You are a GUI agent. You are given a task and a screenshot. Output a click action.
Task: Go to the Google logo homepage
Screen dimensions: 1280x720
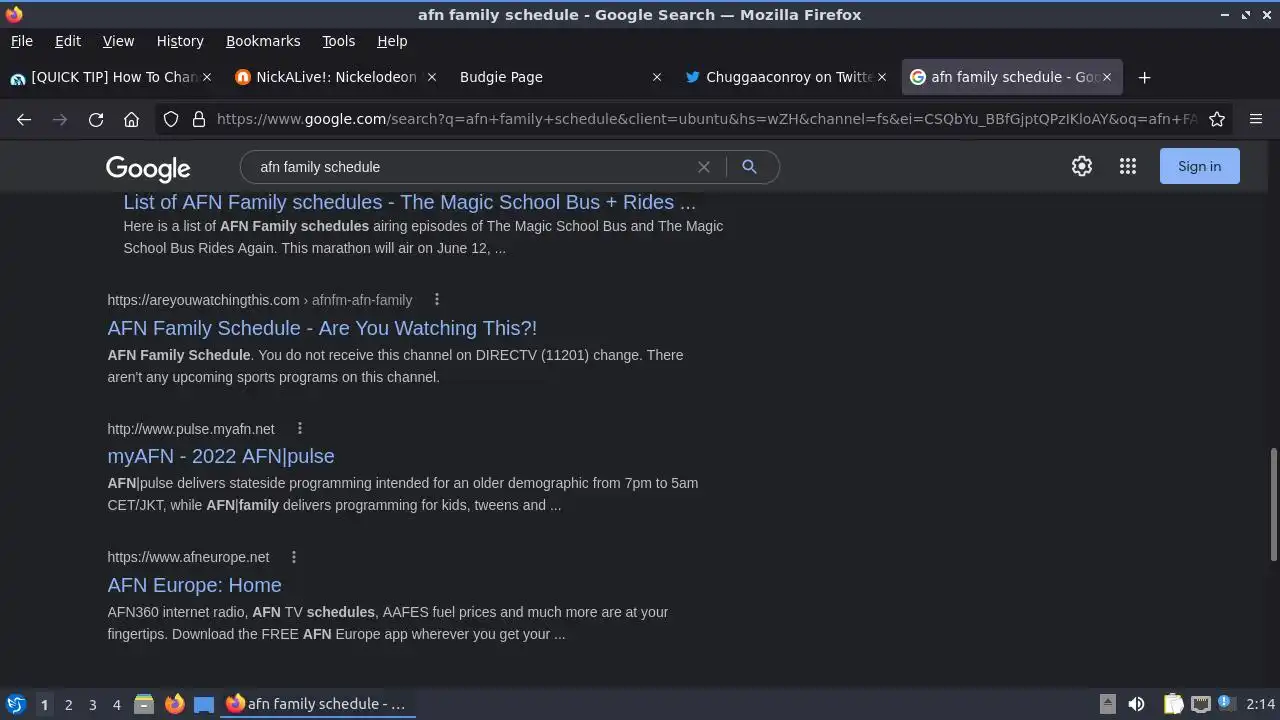pyautogui.click(x=148, y=168)
